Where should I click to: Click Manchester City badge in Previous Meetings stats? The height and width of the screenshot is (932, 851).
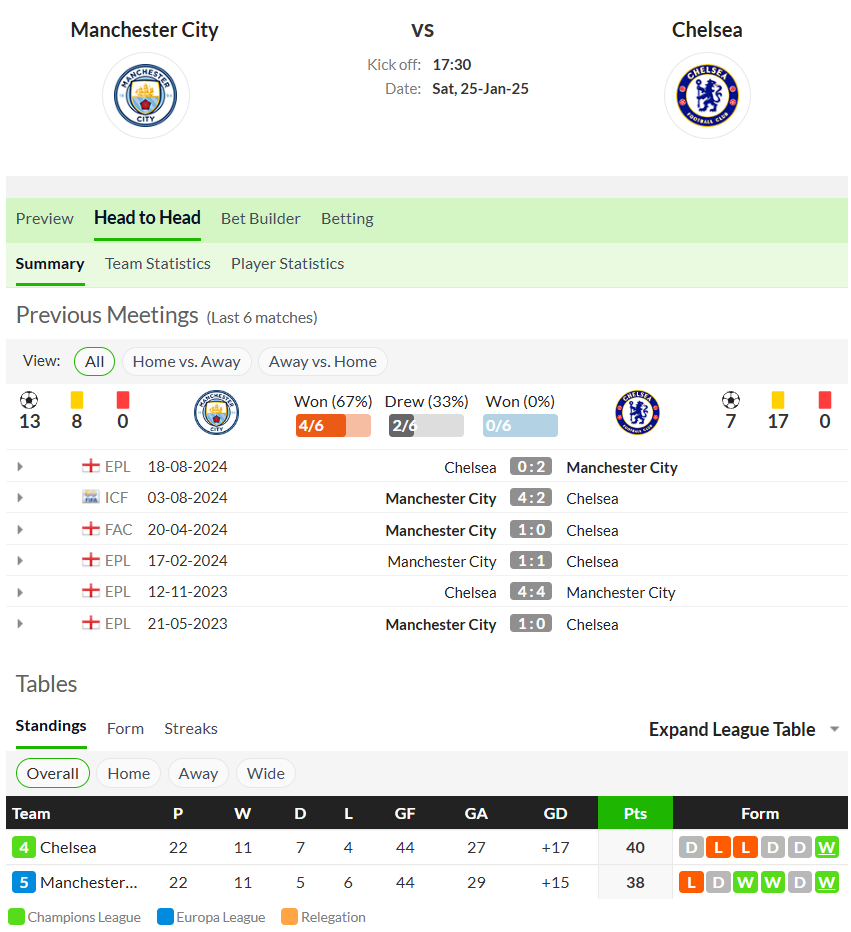216,413
